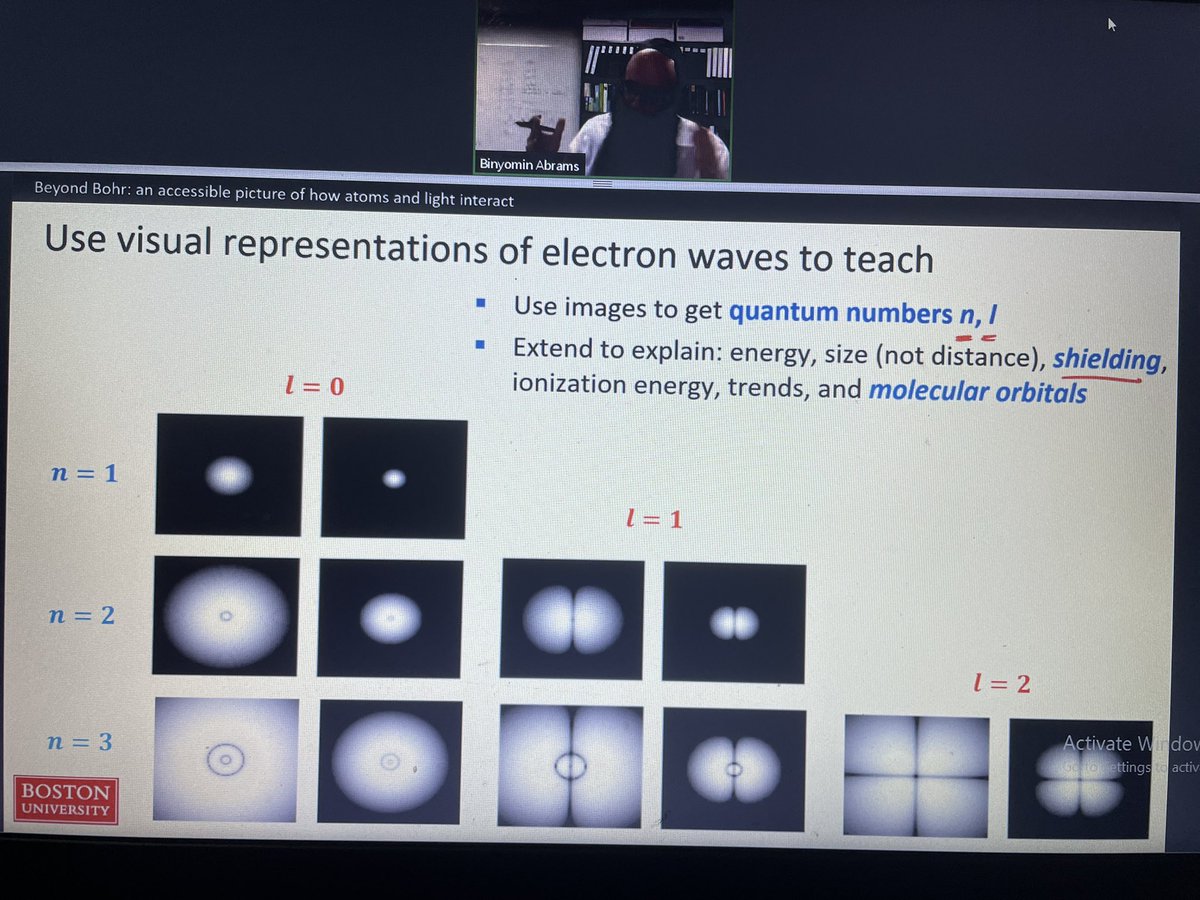1200x900 pixels.
Task: Select the four-quadrant frame-filling l = 2 orbital image
Action: (x=917, y=775)
